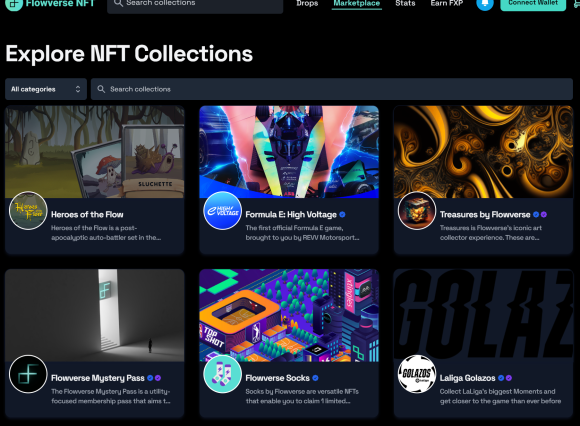
Task: Open the Flowverse Socks avatar icon
Action: [x=222, y=374]
